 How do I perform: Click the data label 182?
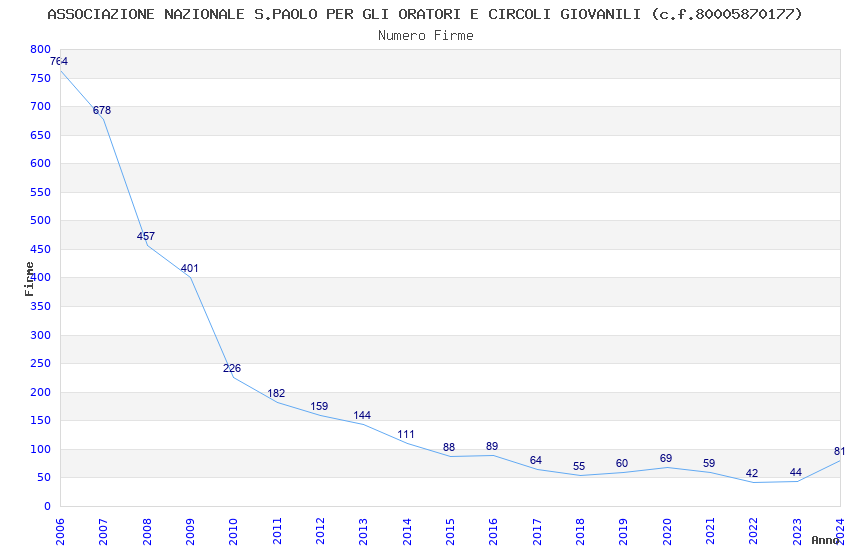pos(276,393)
